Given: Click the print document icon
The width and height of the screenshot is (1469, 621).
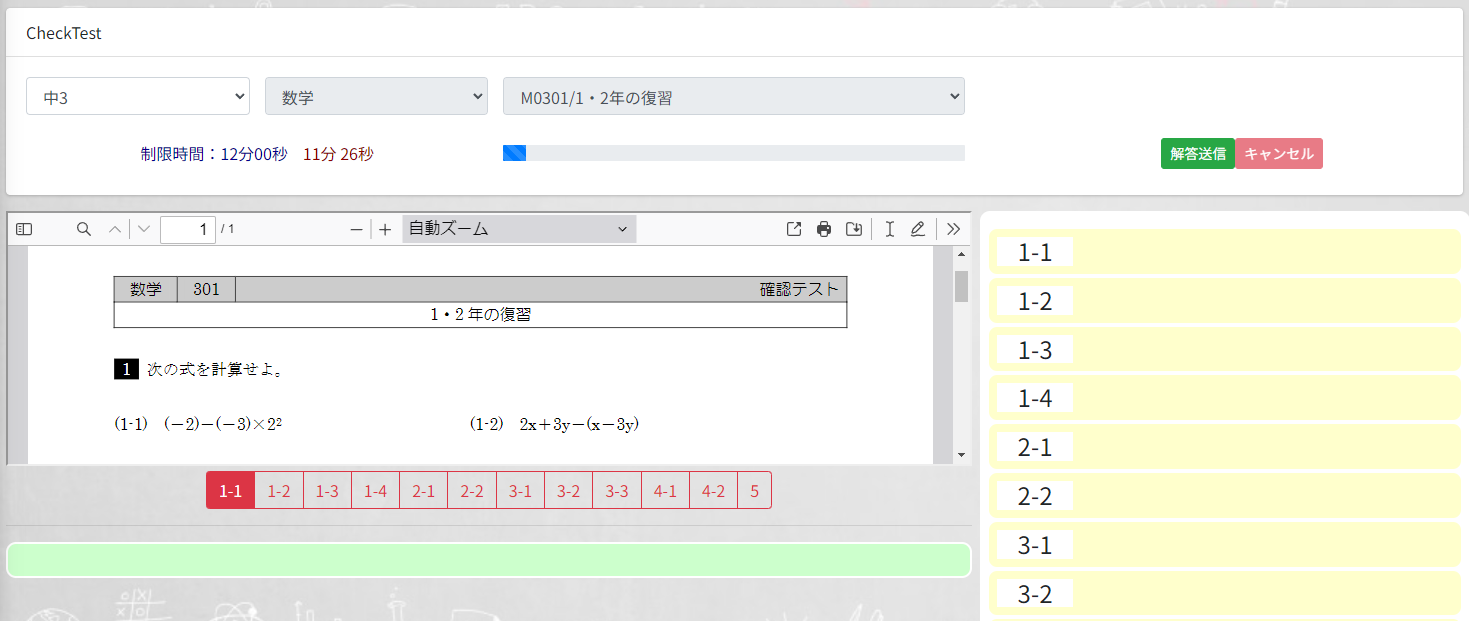Looking at the screenshot, I should [824, 229].
